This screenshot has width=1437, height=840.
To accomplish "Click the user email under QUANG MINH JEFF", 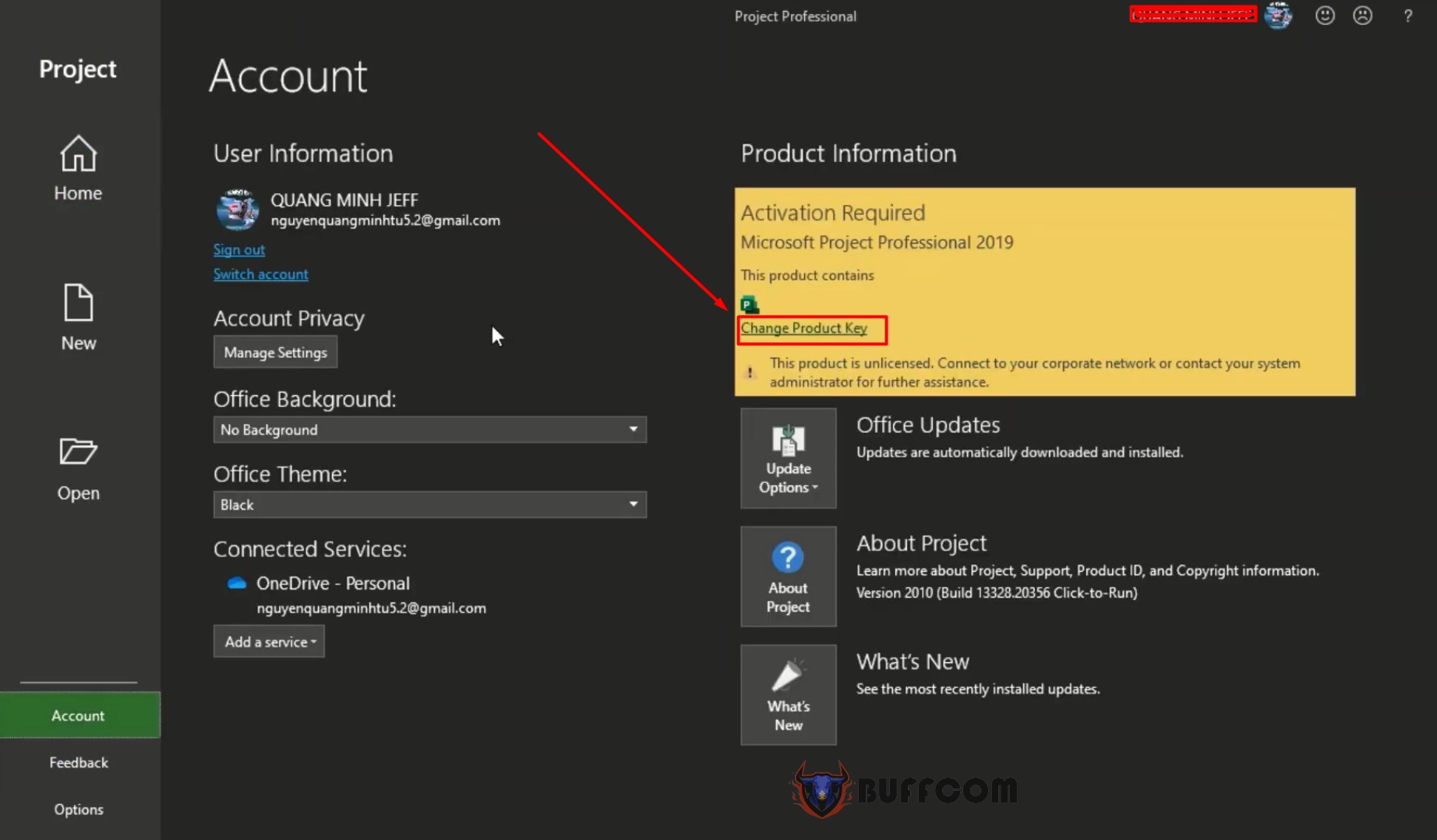I will 385,221.
